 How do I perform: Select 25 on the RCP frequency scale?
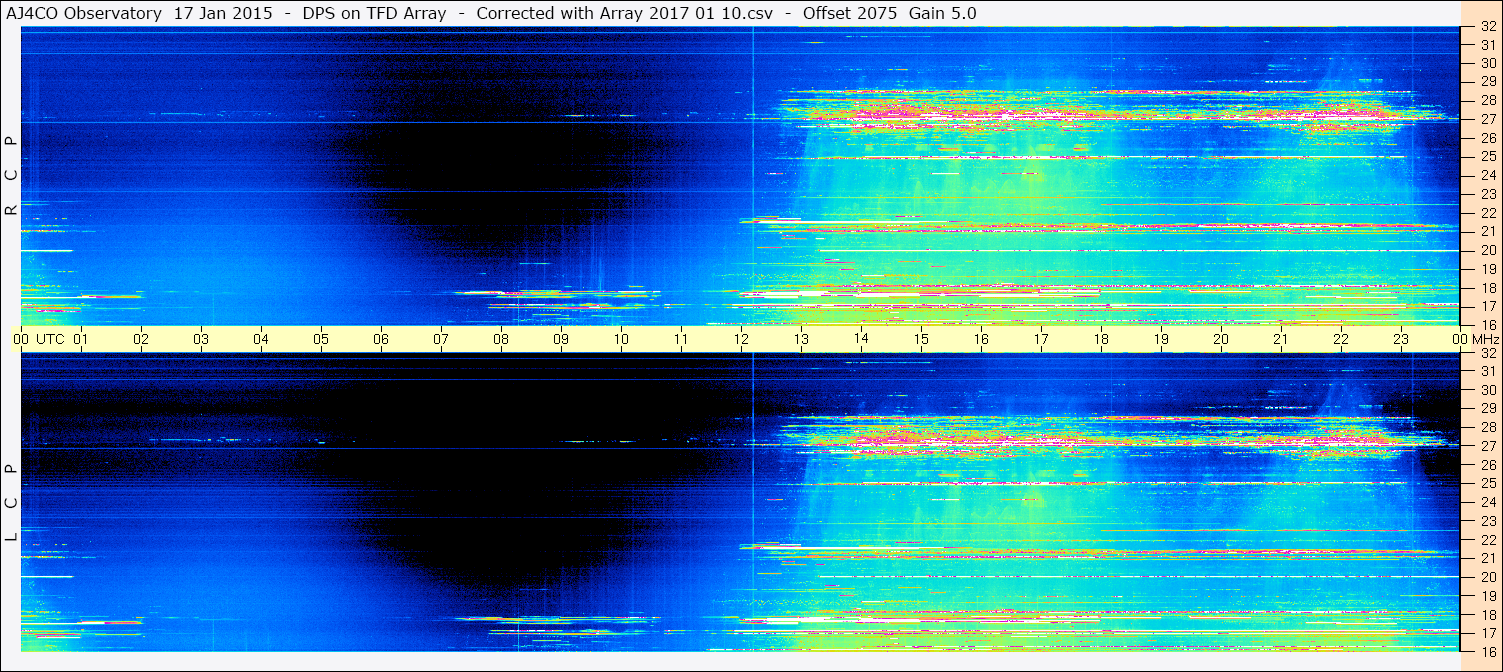tap(1488, 156)
